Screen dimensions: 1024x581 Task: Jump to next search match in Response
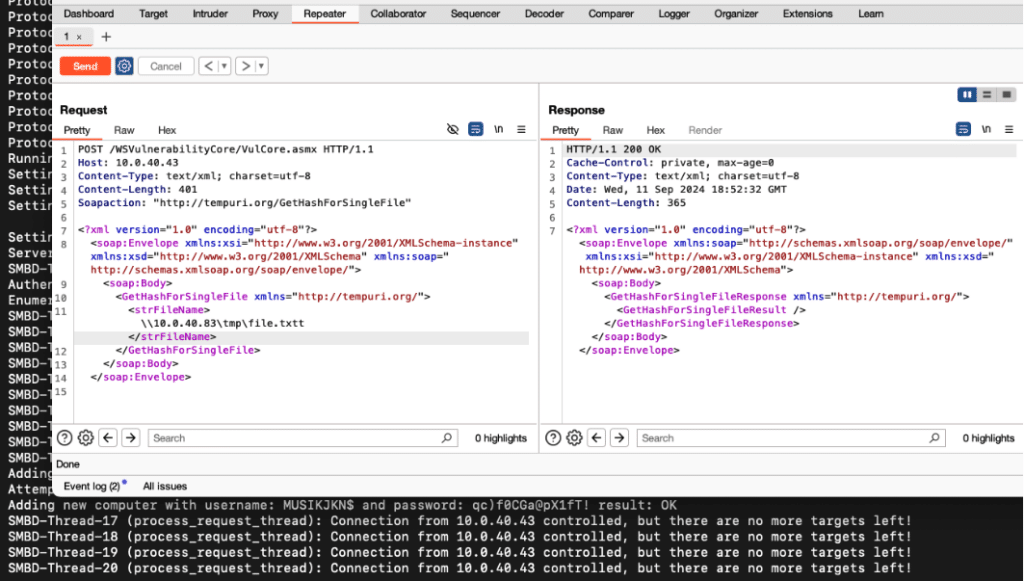click(x=619, y=438)
